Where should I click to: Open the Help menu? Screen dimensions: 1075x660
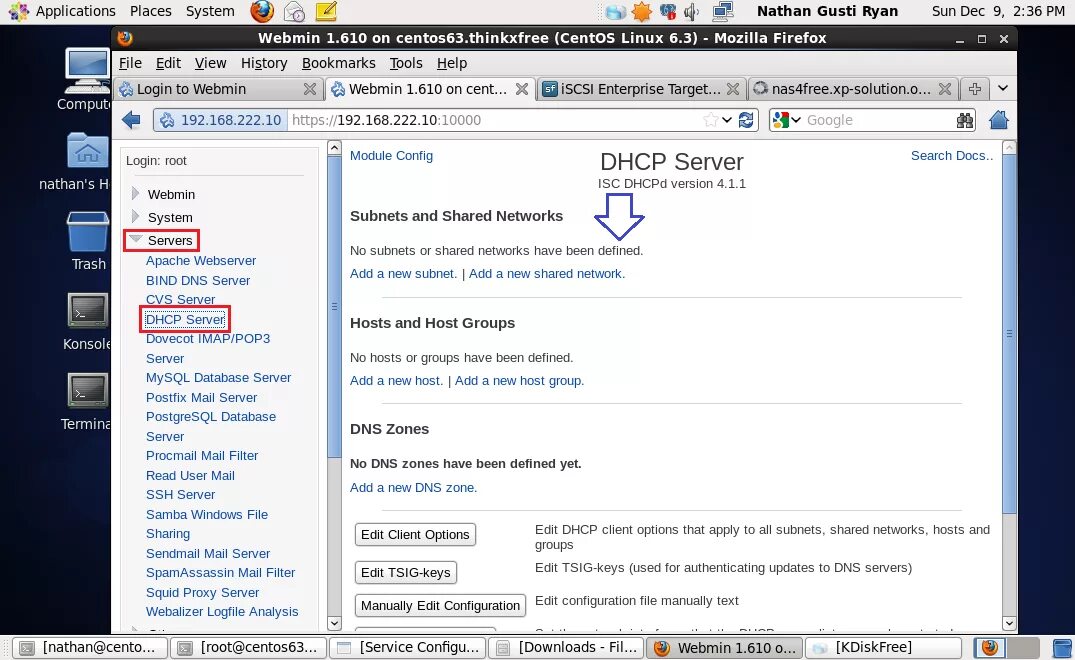point(452,63)
